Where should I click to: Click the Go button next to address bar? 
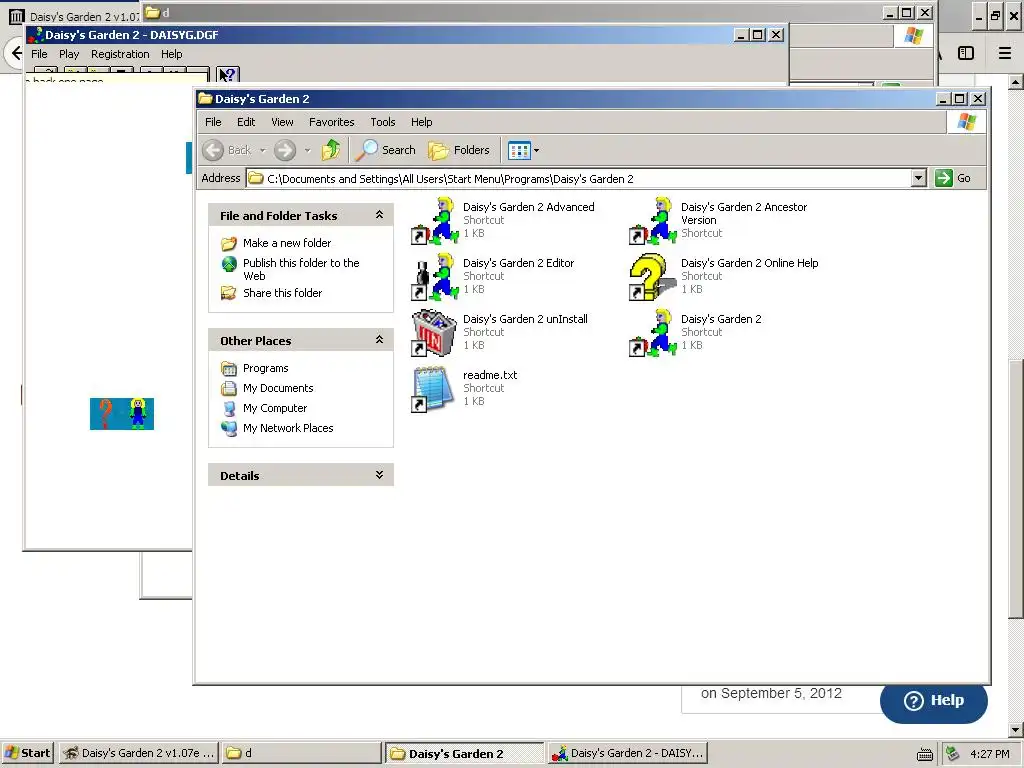click(x=953, y=178)
